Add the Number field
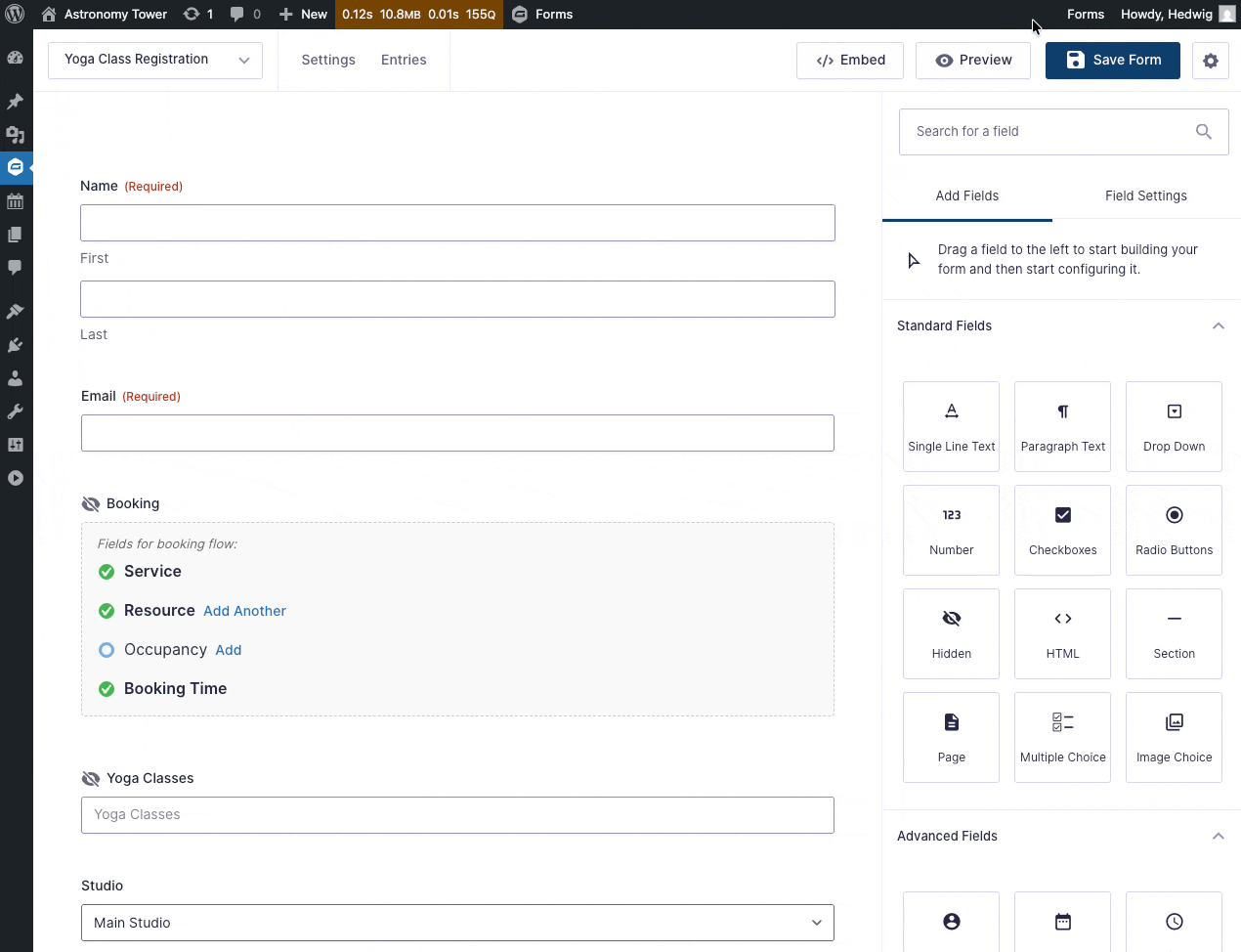Screen dimensions: 1241x952 [x=951, y=530]
